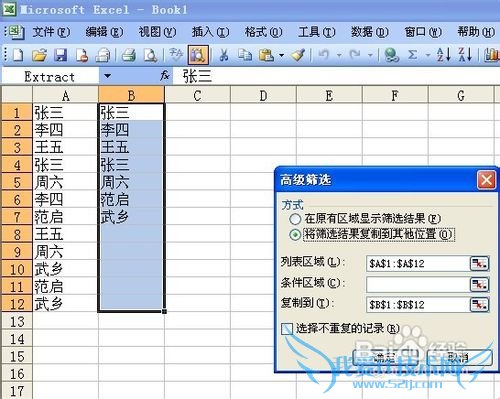Click cell A12 containing 武乡
This screenshot has width=500, height=399.
pyautogui.click(x=65, y=304)
